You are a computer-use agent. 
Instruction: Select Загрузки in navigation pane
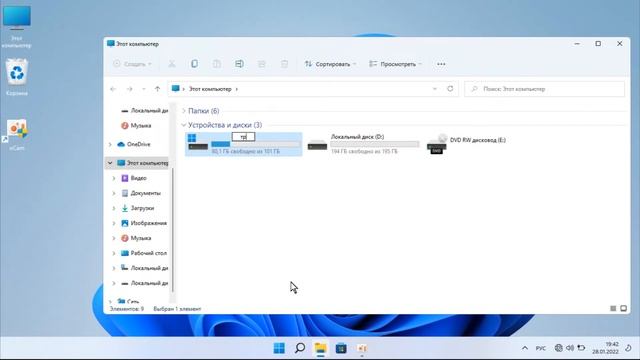coord(138,208)
